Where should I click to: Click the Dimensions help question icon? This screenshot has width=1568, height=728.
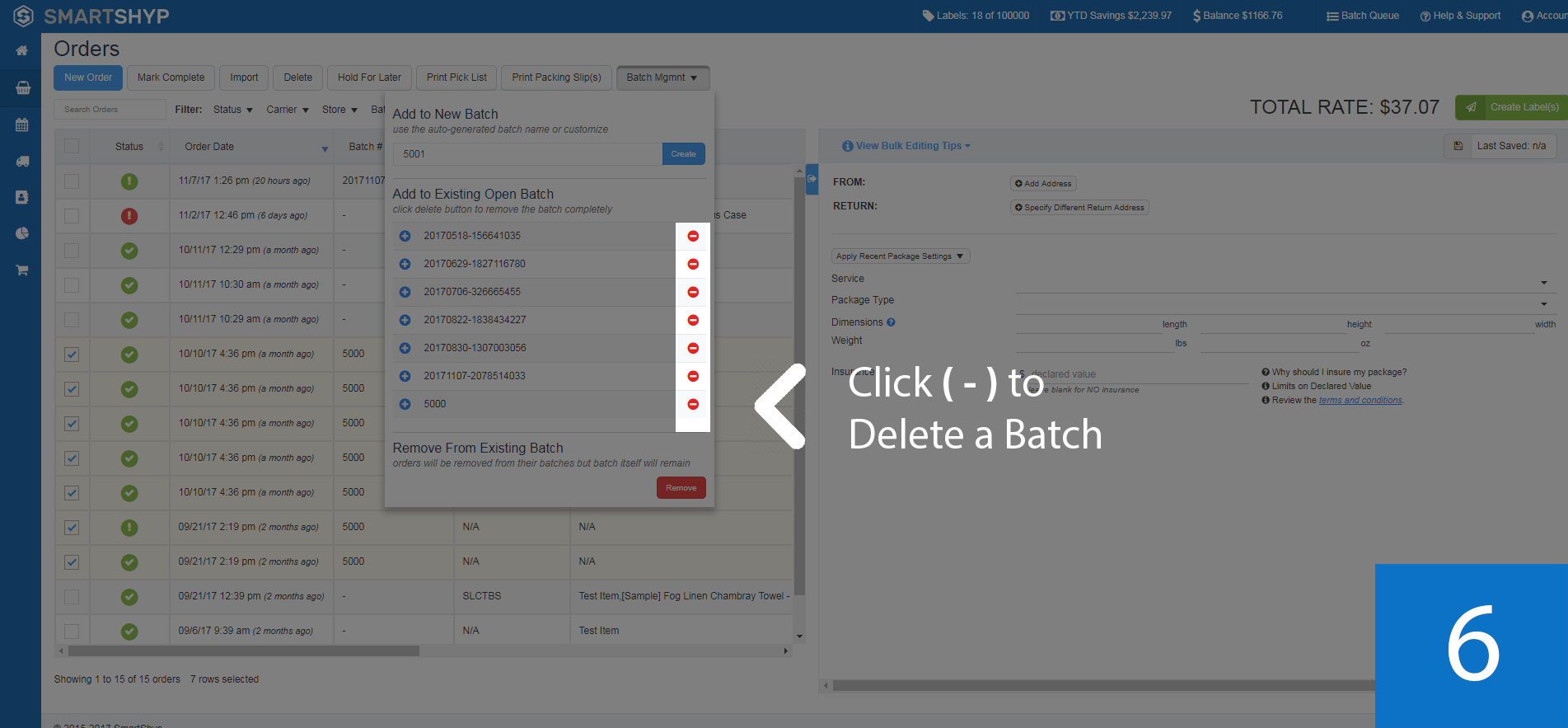point(891,322)
